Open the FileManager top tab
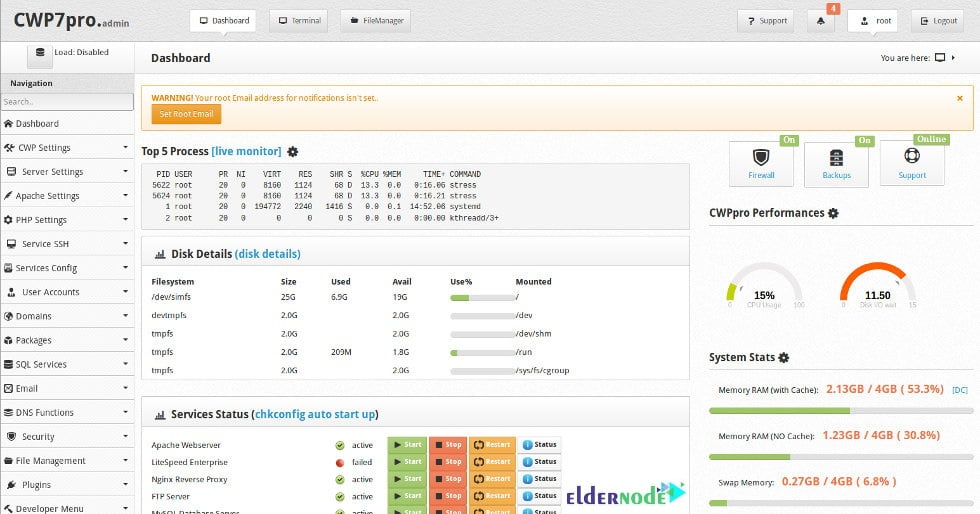 (x=376, y=21)
